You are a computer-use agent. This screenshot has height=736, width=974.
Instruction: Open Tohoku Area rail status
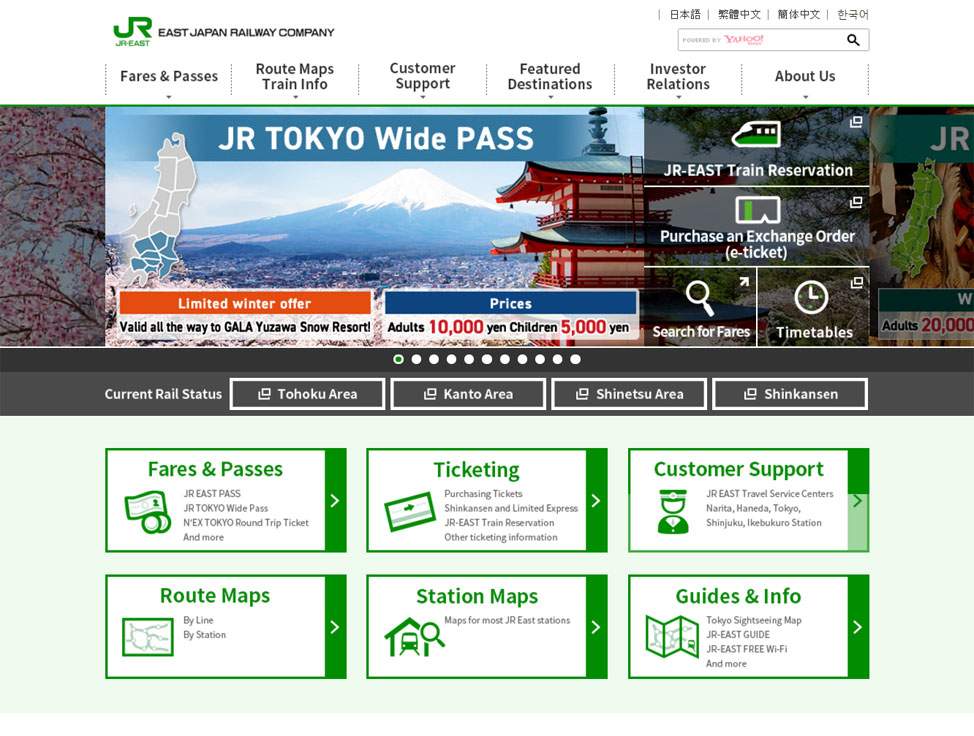tap(307, 394)
